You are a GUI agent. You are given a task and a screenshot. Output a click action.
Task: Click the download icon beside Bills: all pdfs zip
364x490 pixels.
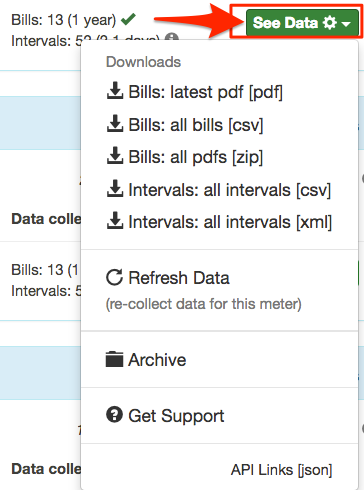click(x=115, y=155)
